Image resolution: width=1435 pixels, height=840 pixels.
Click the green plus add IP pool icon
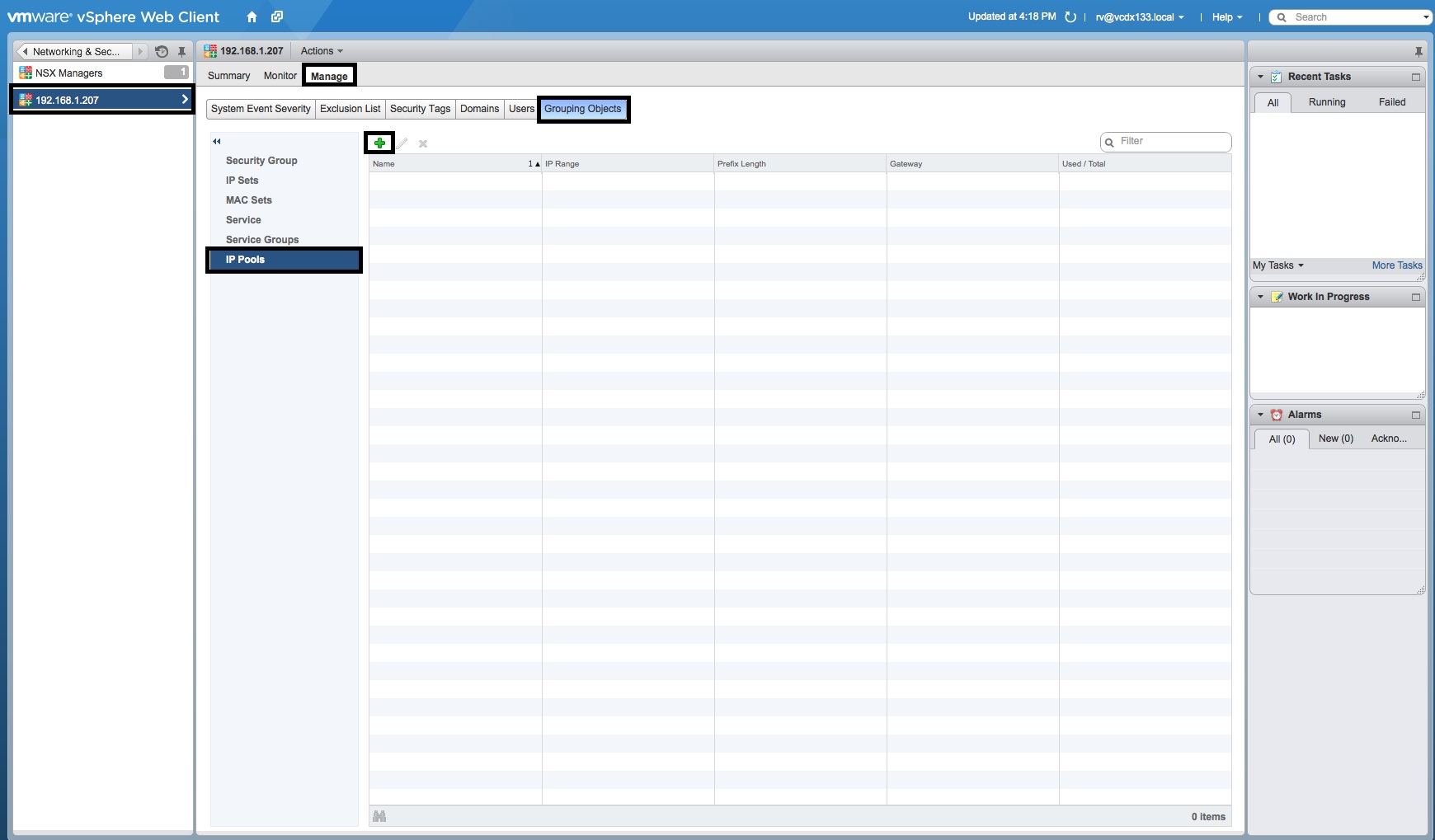(x=379, y=143)
